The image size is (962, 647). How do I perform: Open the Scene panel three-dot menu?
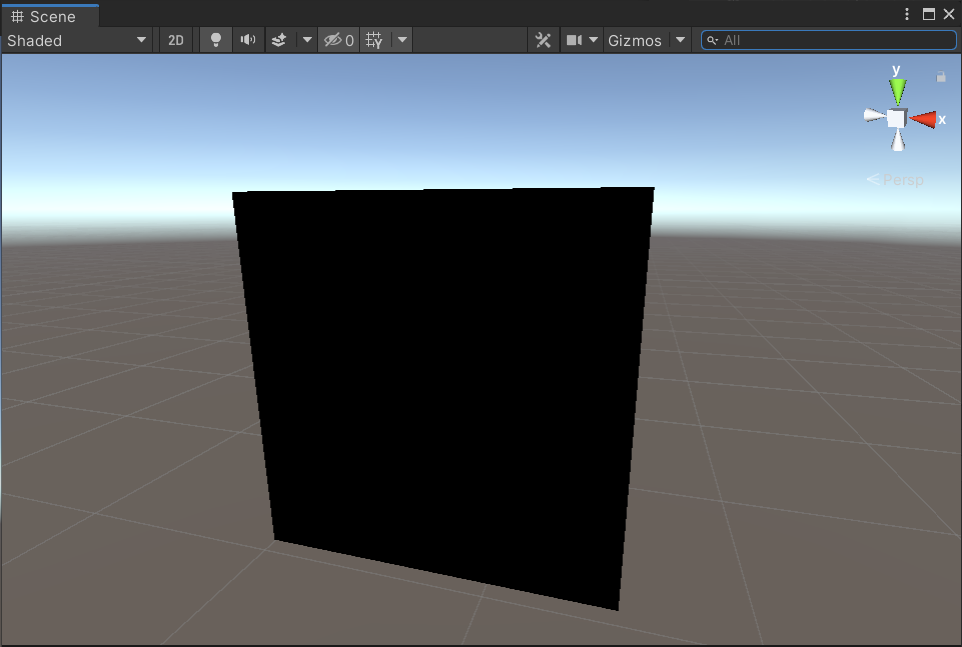click(906, 14)
